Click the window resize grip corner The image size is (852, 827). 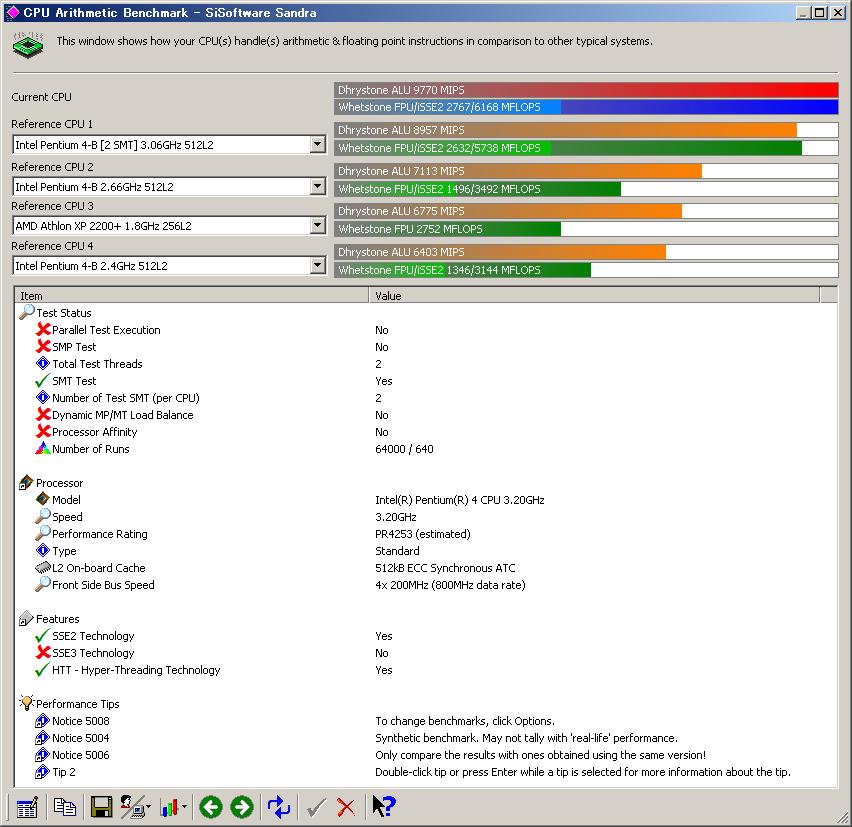843,818
